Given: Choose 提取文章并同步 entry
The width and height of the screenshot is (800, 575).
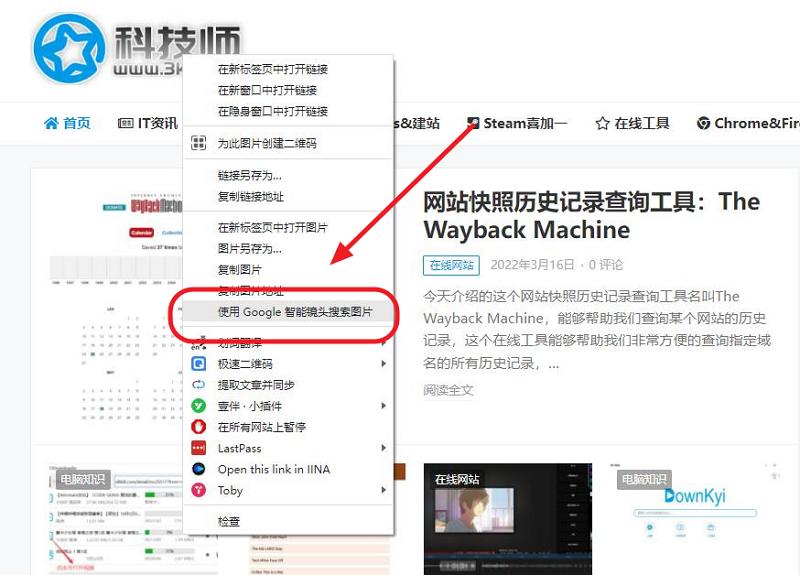Looking at the screenshot, I should pyautogui.click(x=288, y=385).
